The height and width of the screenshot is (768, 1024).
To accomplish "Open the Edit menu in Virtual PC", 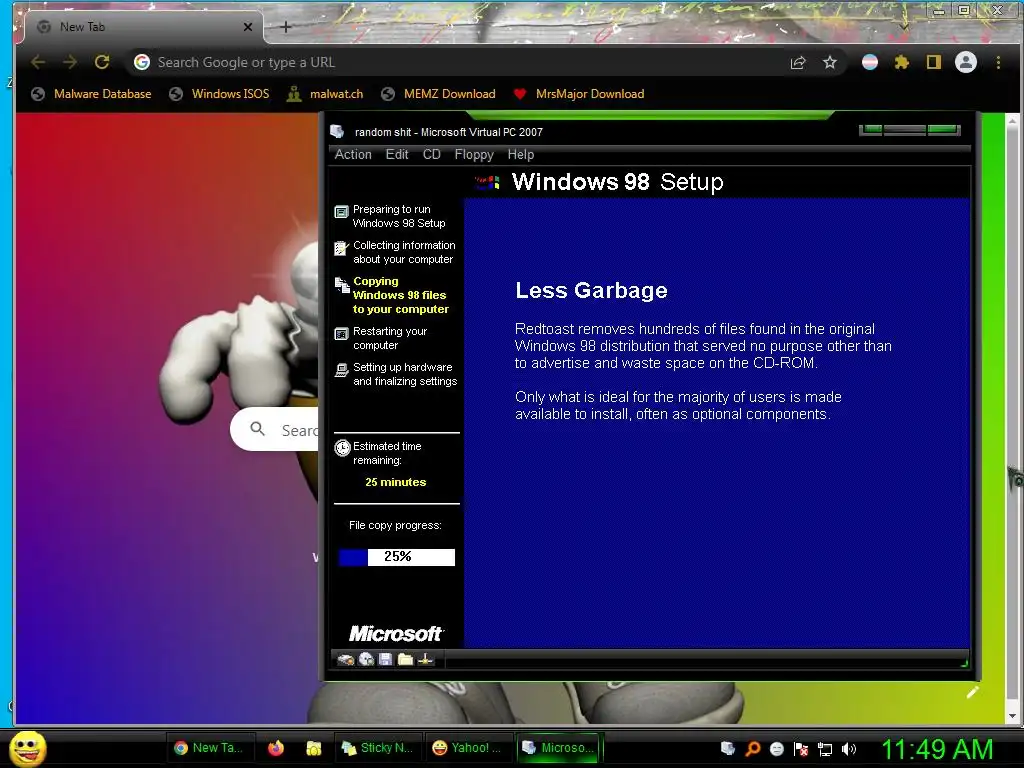I will [396, 154].
